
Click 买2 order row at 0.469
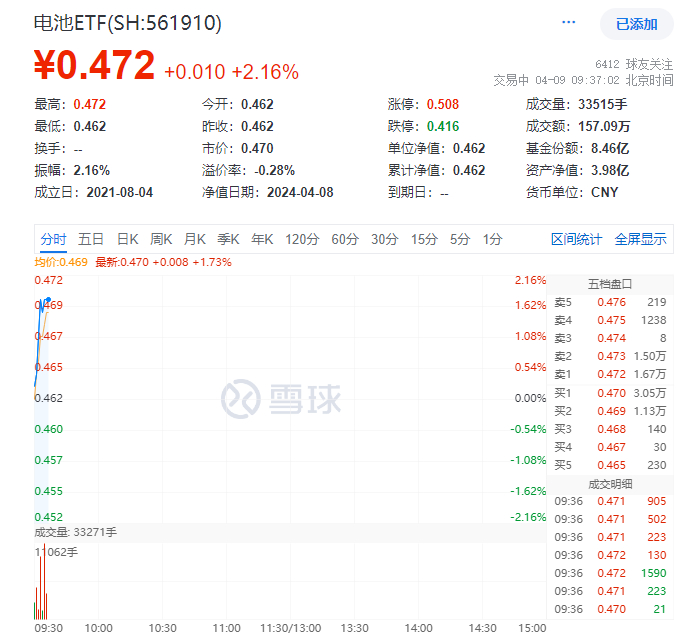click(x=610, y=411)
